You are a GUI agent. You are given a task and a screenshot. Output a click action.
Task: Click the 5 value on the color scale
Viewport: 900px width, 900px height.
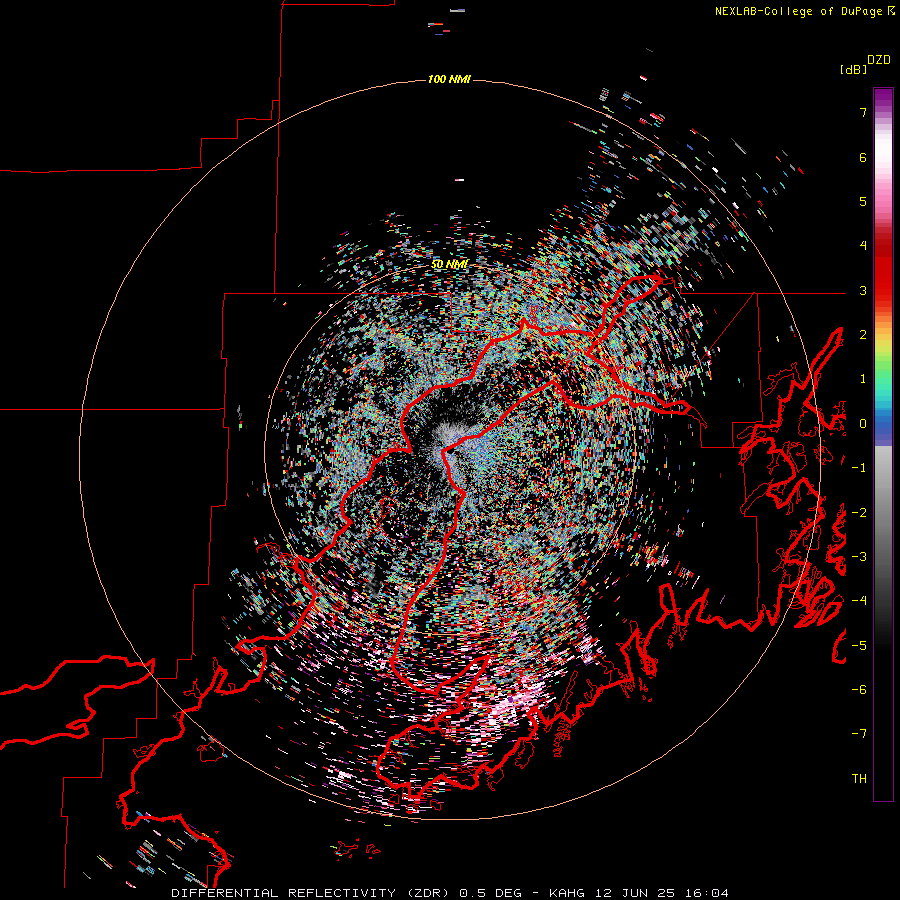[x=863, y=201]
